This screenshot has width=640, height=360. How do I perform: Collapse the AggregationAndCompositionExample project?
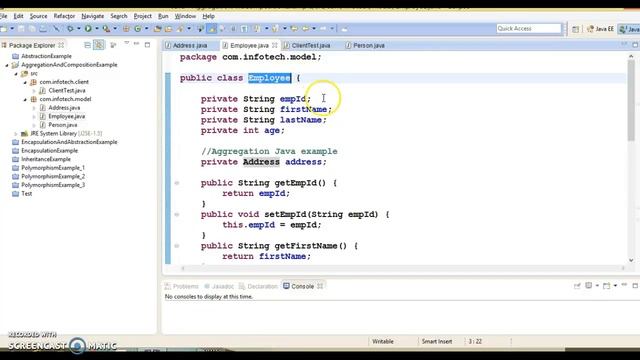coord(7,65)
